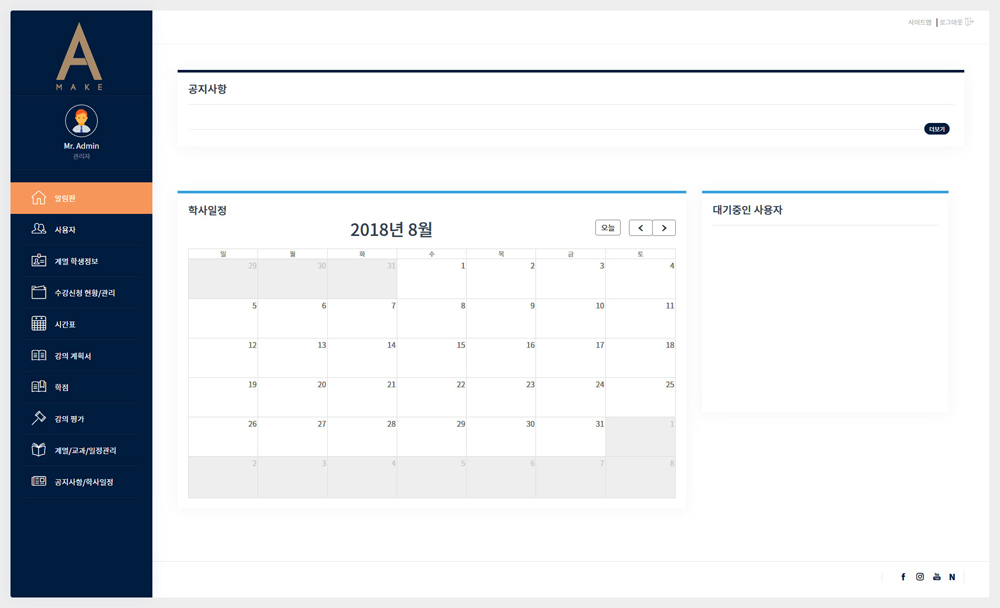Click the YouTube icon in the footer

click(937, 577)
